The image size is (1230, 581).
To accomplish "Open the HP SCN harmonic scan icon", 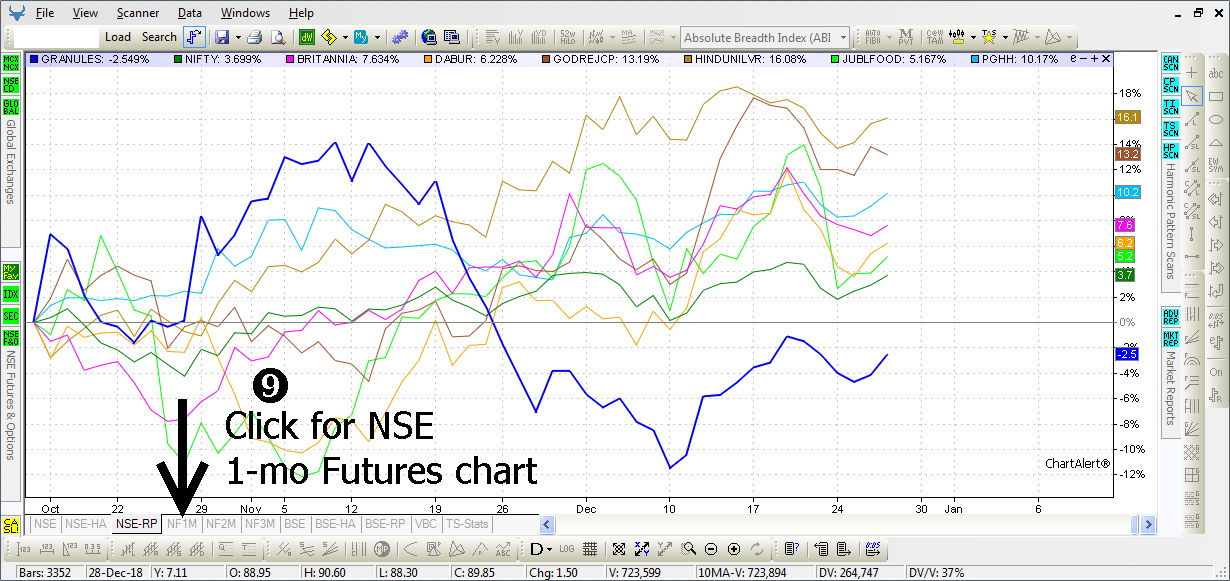I will point(1170,150).
